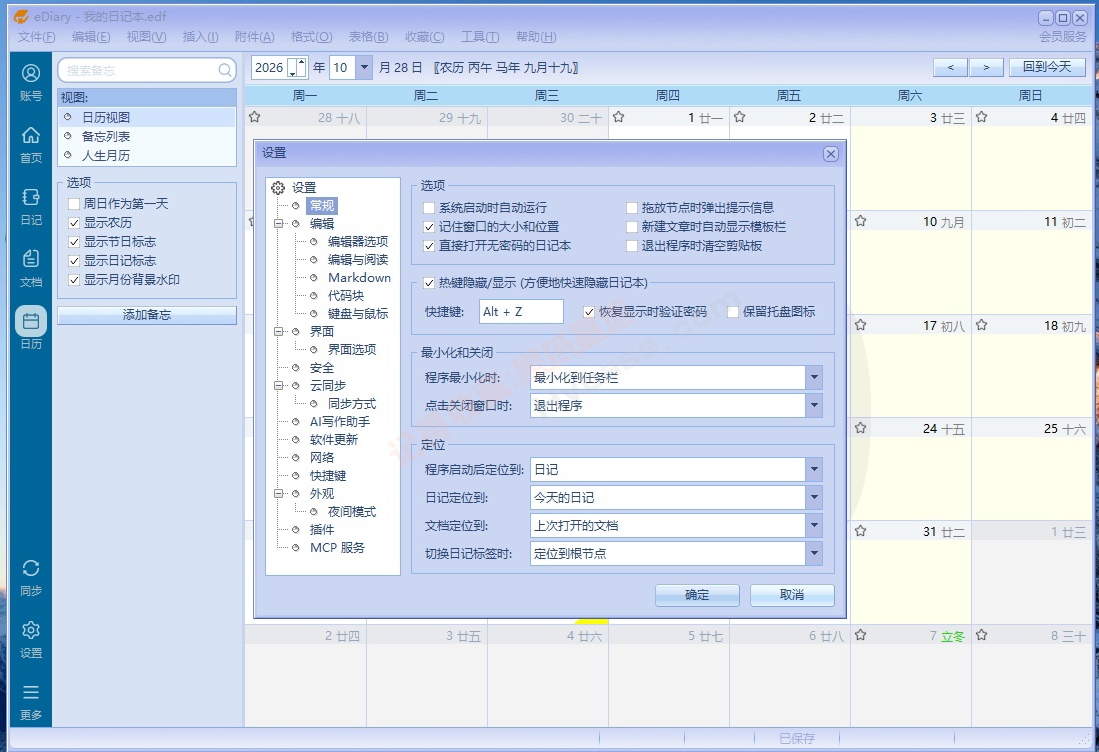The image size is (1099, 752).
Task: Check 周日作为第一天 option
Action: pyautogui.click(x=74, y=204)
